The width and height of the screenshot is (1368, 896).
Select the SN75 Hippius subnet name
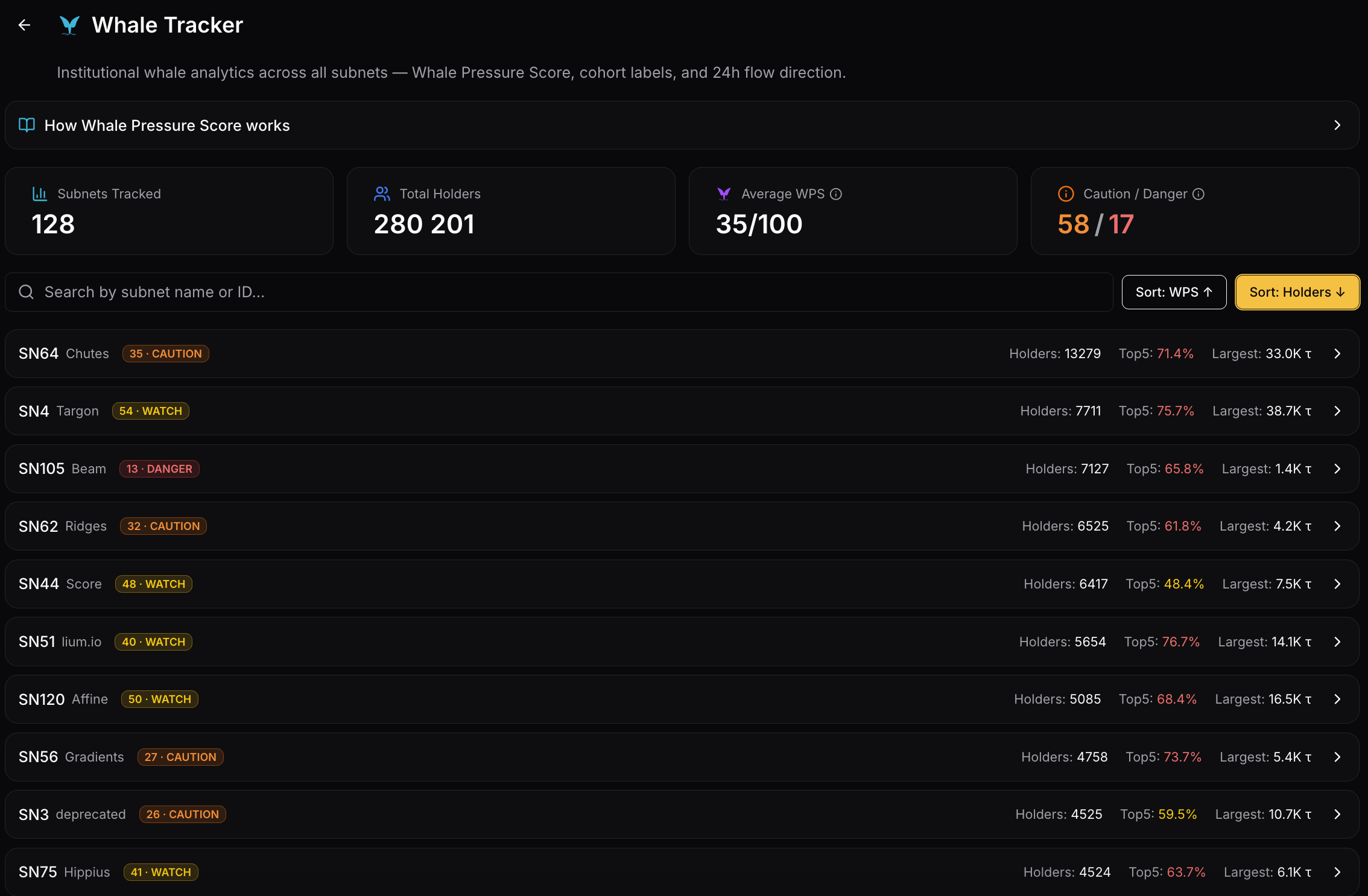click(65, 872)
